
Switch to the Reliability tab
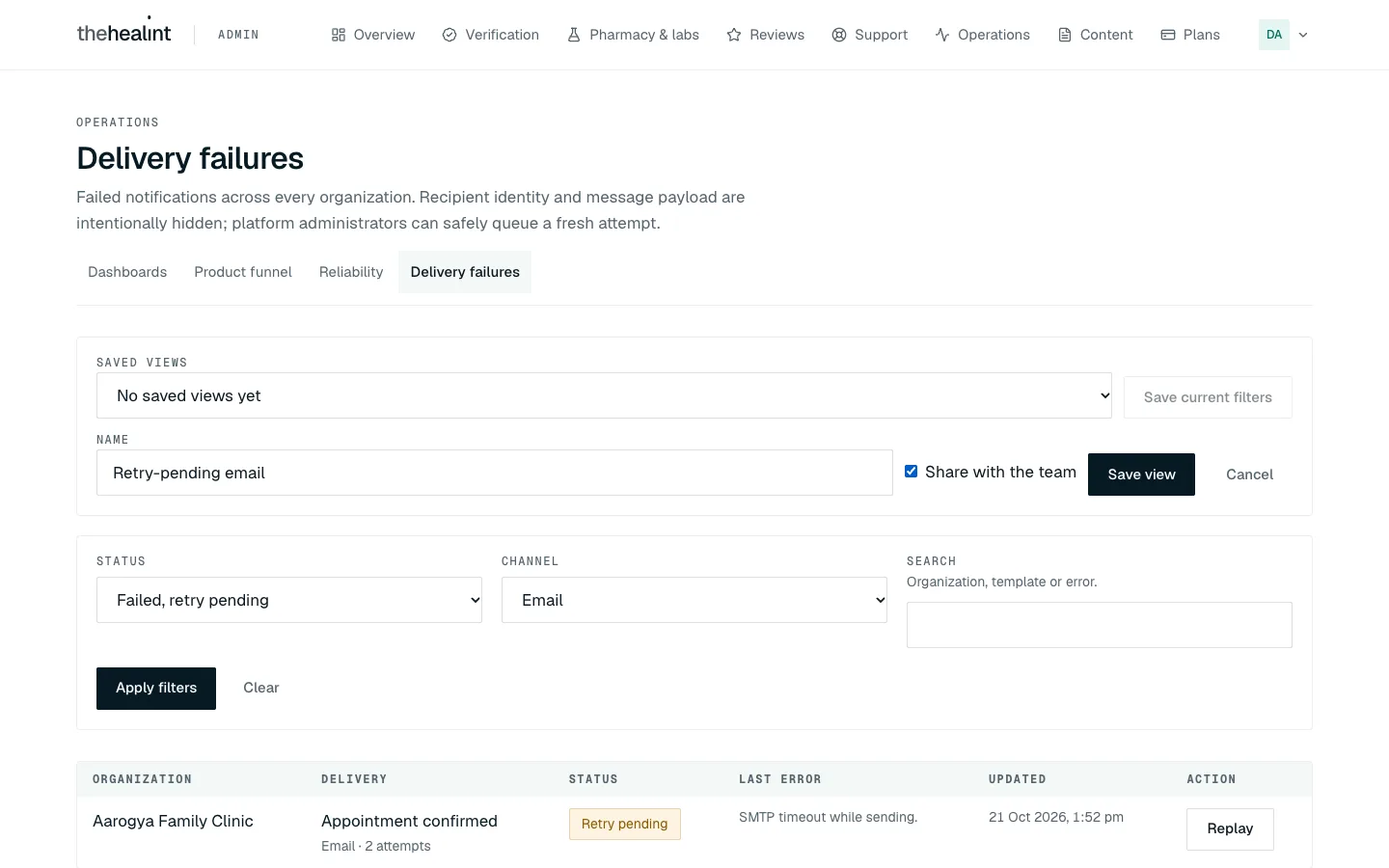point(351,272)
